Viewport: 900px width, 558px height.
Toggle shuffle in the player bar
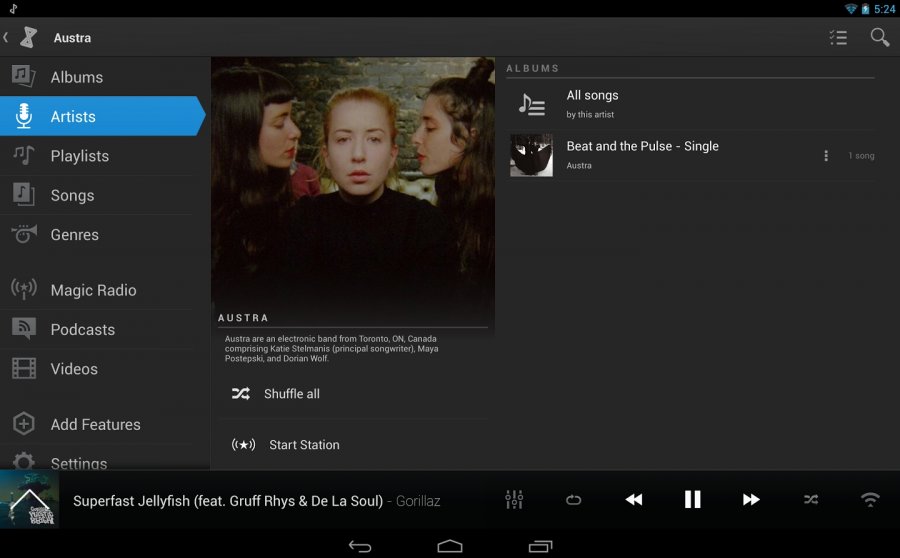810,499
